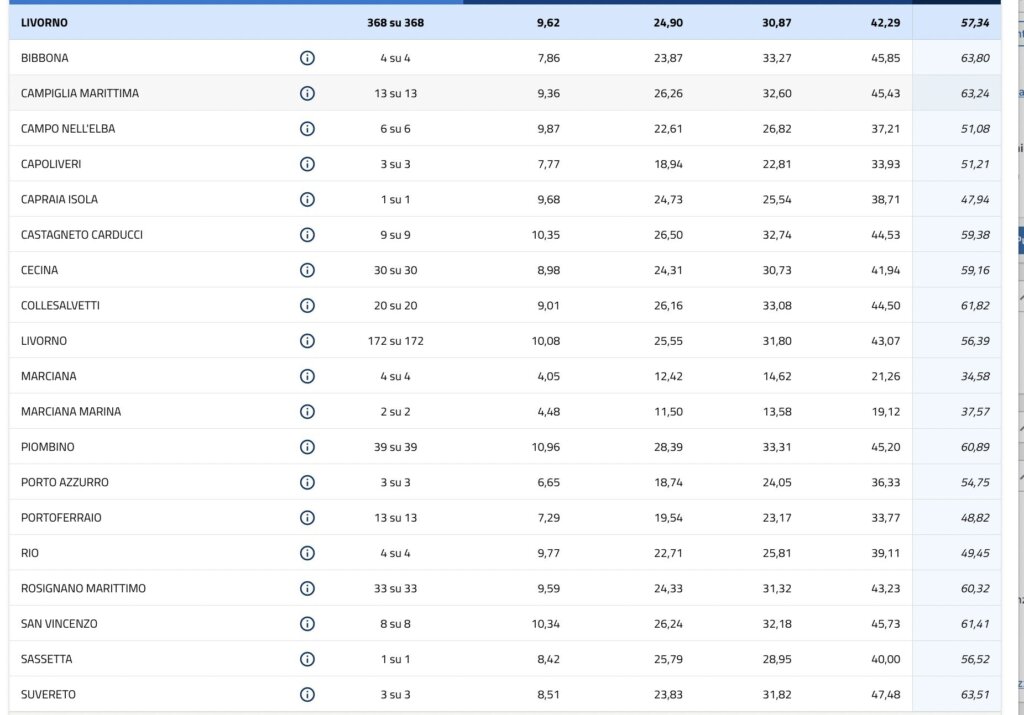Show info for CAPRAIA ISOLA
Screen dimensions: 1024x715
point(307,199)
